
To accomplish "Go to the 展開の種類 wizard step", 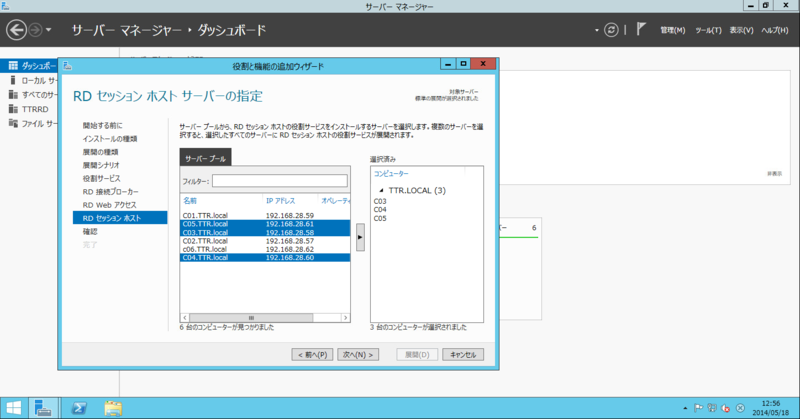I will [x=101, y=152].
